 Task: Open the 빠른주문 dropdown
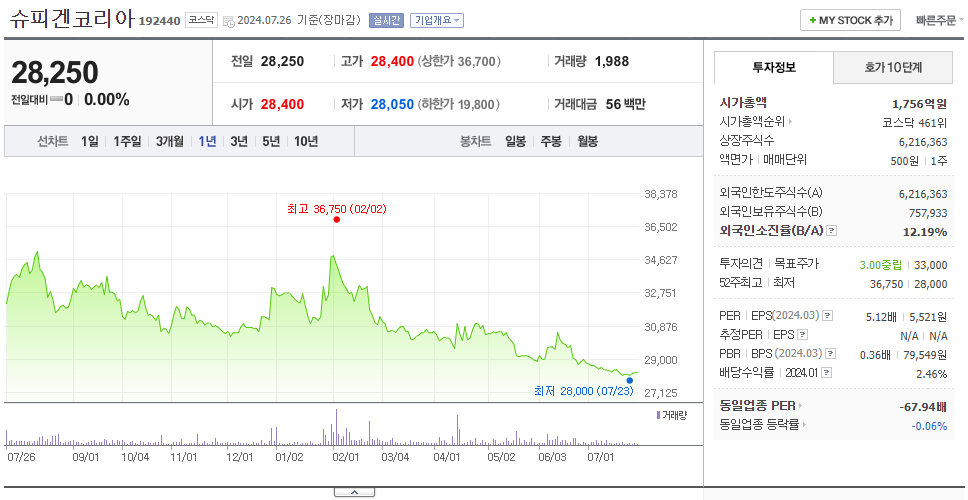pyautogui.click(x=940, y=20)
